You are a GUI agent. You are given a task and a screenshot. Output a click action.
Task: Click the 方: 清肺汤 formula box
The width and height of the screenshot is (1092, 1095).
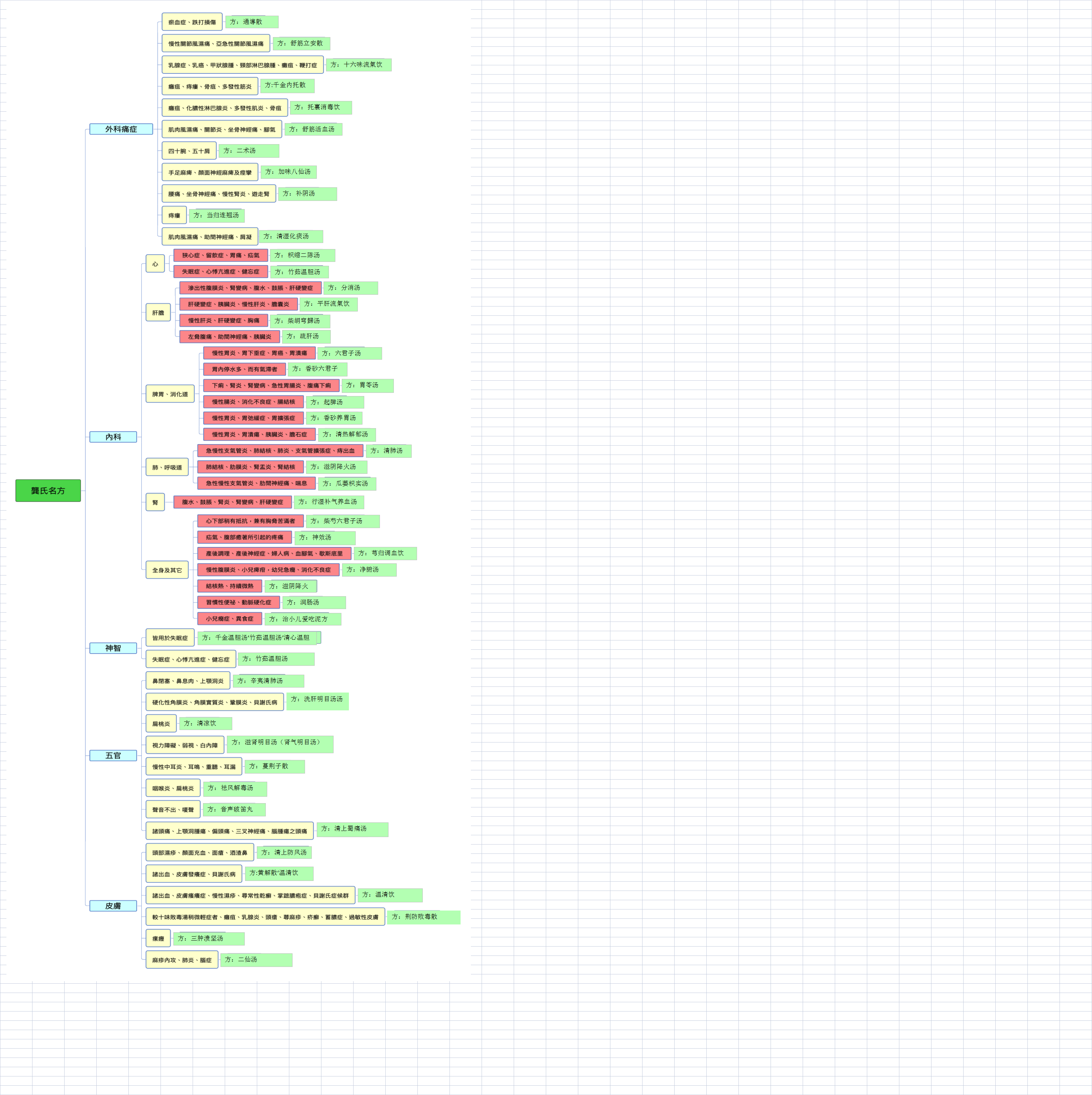tap(389, 451)
